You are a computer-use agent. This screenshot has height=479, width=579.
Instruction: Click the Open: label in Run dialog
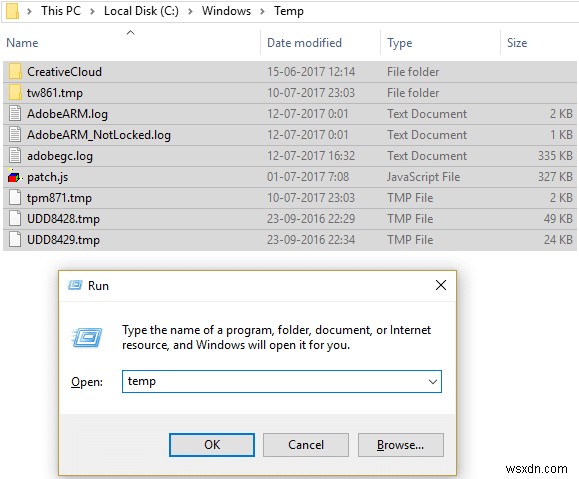(x=87, y=382)
